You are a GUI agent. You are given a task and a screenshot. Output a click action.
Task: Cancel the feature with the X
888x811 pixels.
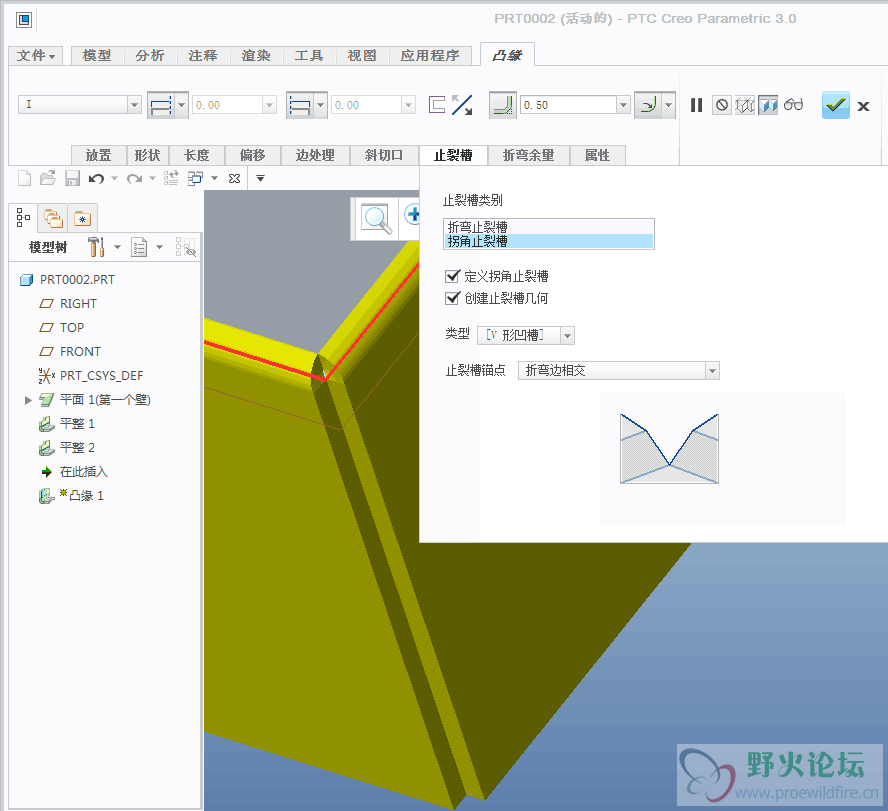(x=863, y=106)
